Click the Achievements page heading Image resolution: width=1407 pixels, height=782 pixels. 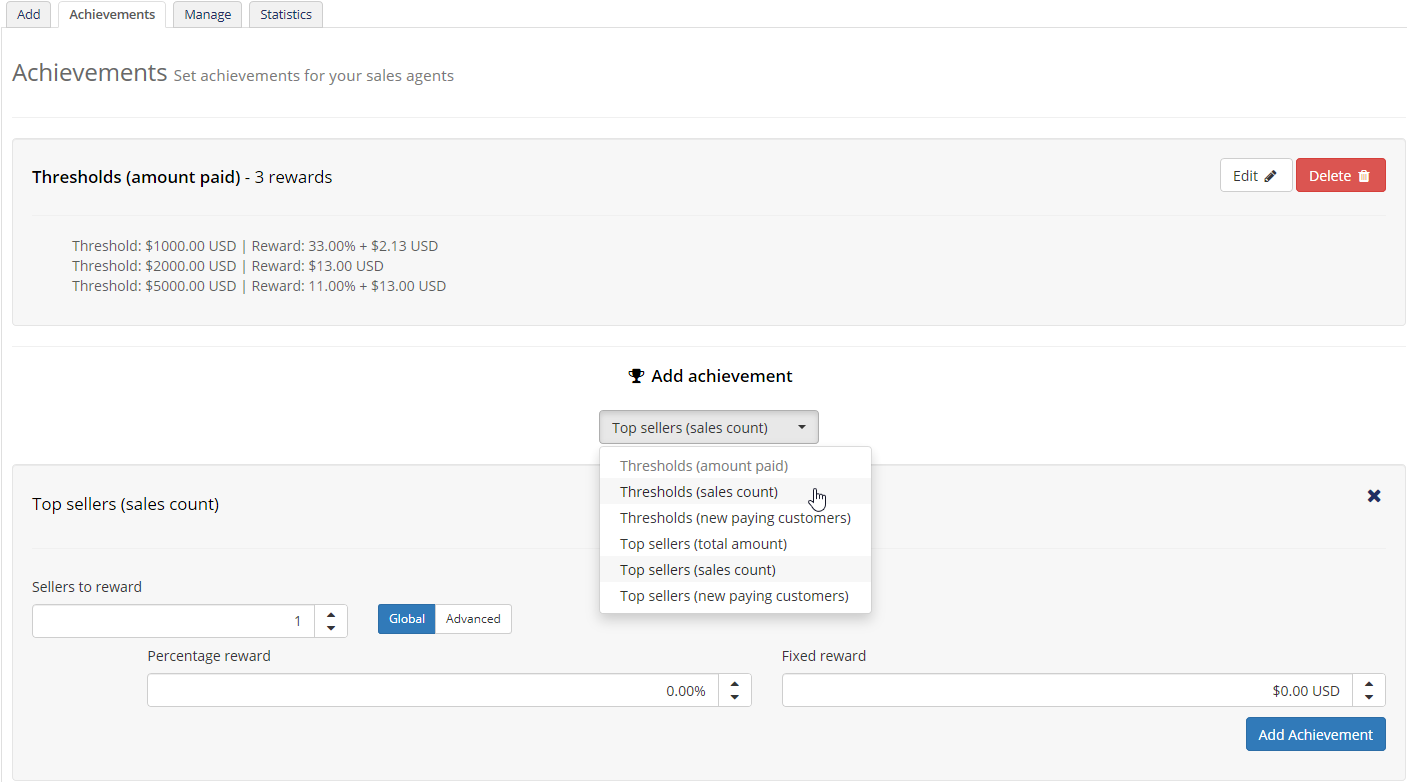click(89, 73)
